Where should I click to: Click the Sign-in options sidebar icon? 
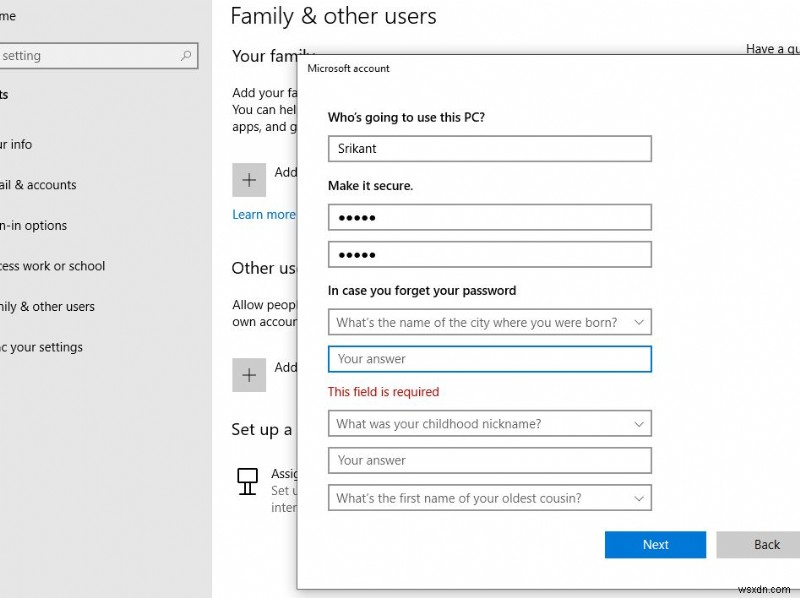(5, 226)
